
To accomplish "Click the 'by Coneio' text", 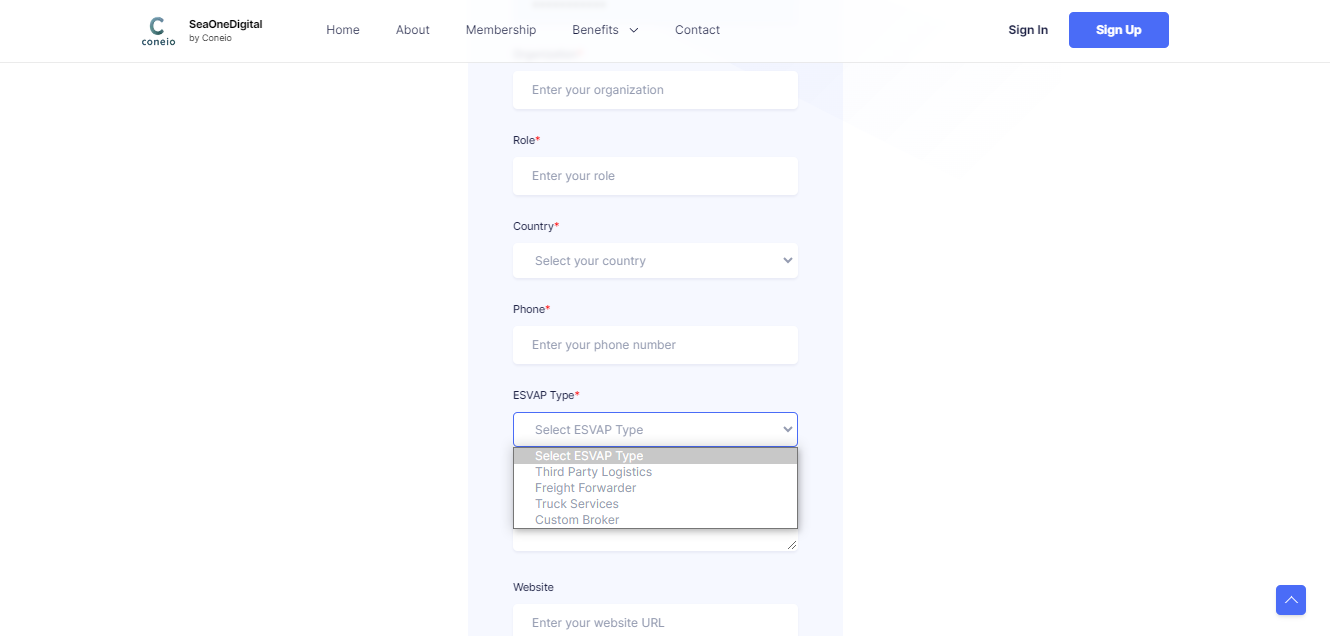I will (210, 38).
